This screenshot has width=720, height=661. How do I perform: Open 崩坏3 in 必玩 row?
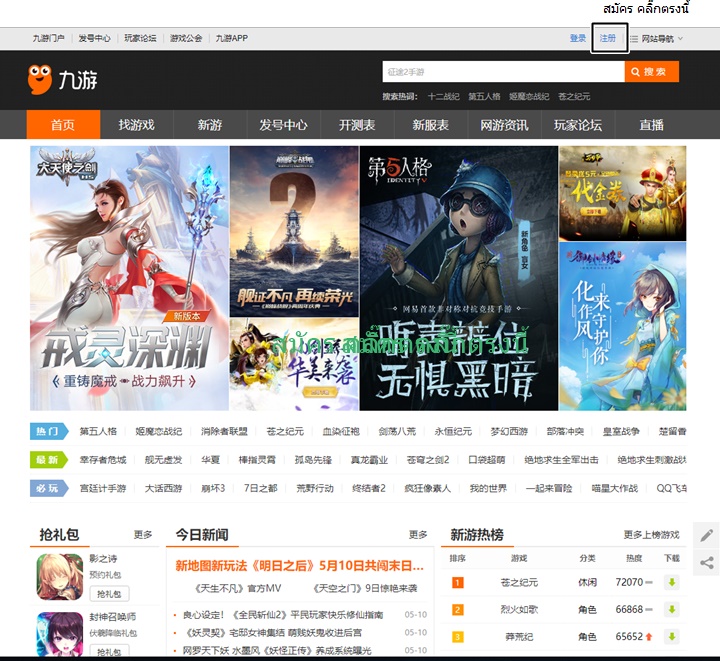(213, 488)
